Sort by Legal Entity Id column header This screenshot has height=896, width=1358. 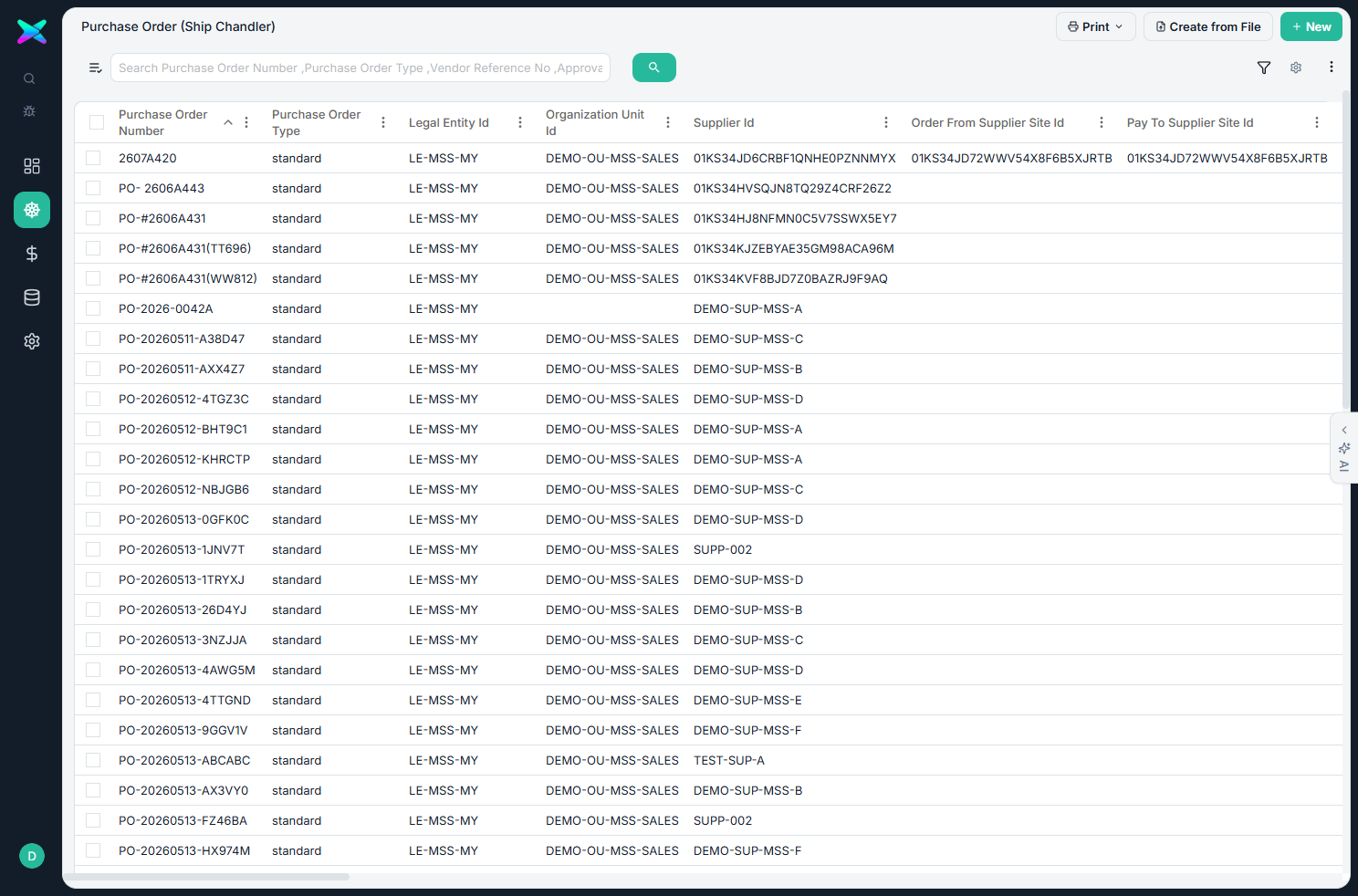[449, 122]
